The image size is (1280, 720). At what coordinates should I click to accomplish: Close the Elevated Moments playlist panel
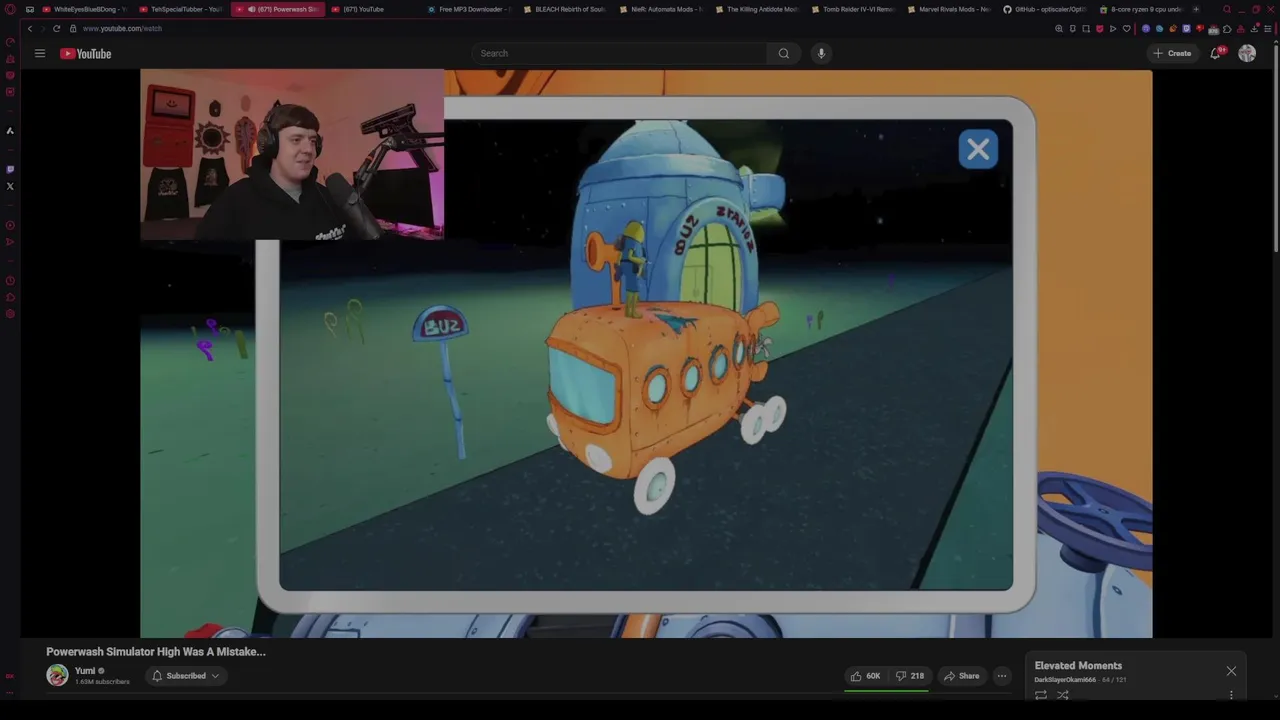pos(1231,671)
